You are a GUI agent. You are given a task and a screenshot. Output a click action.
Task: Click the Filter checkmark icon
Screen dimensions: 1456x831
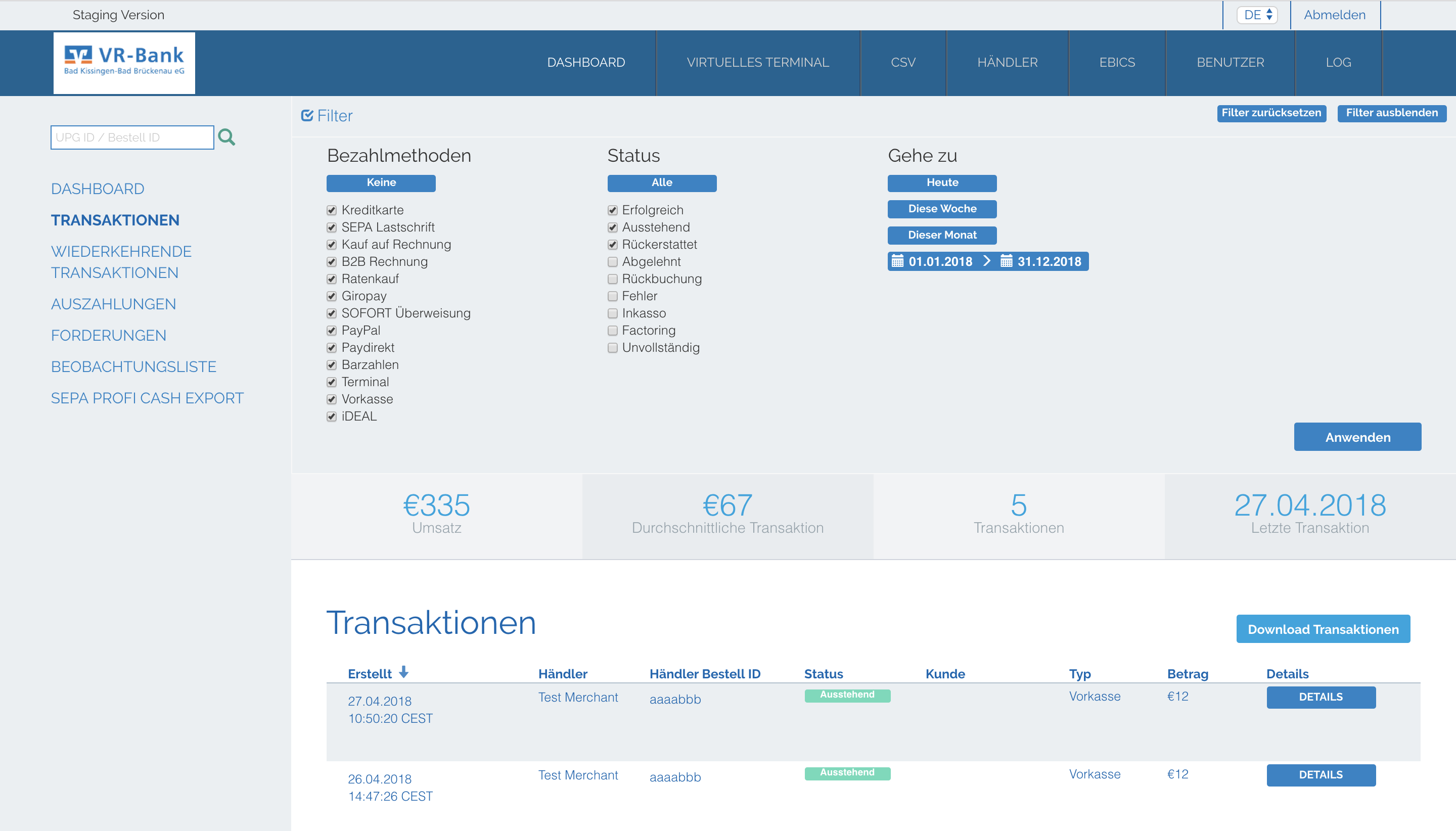coord(307,116)
